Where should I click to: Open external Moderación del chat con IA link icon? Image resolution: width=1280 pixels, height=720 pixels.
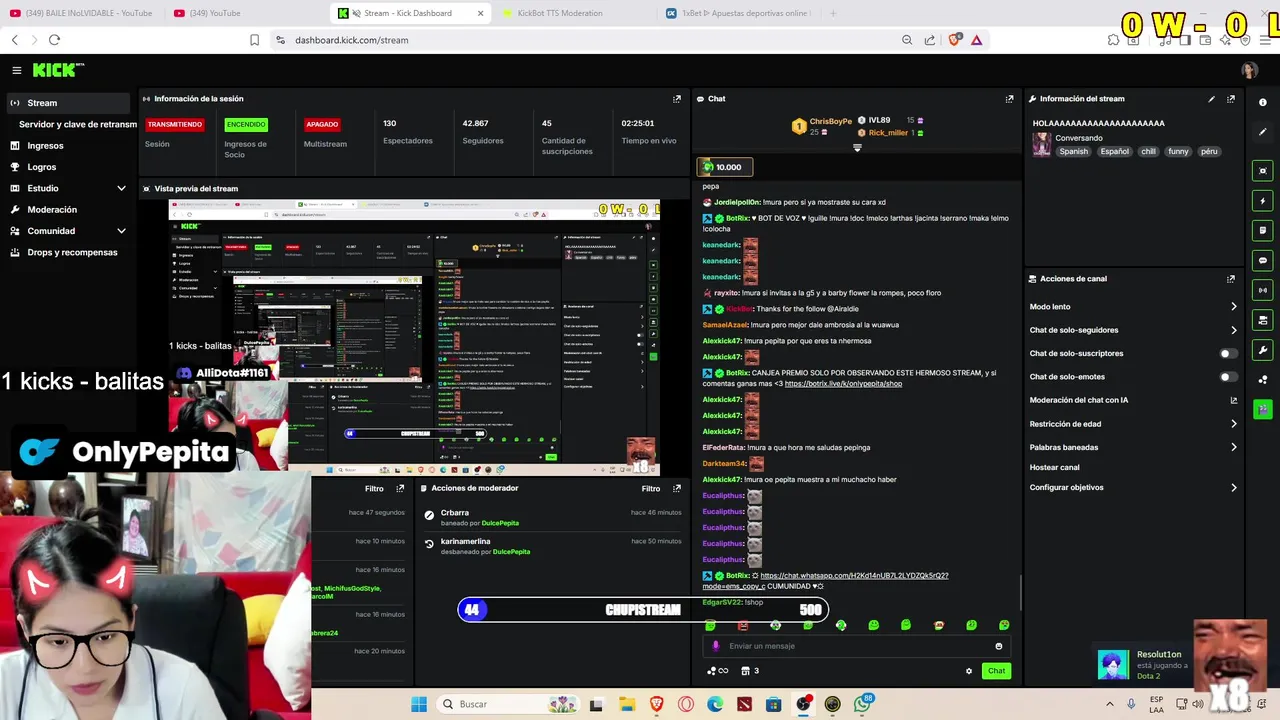click(x=1233, y=400)
